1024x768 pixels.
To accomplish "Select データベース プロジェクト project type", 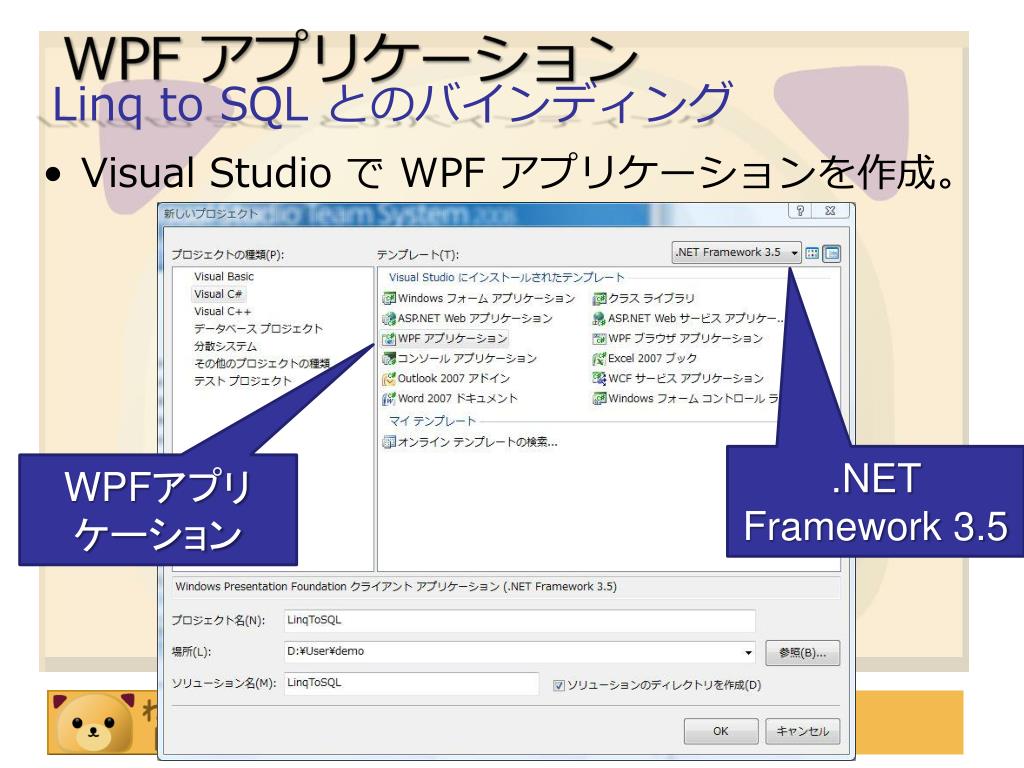I will [258, 328].
